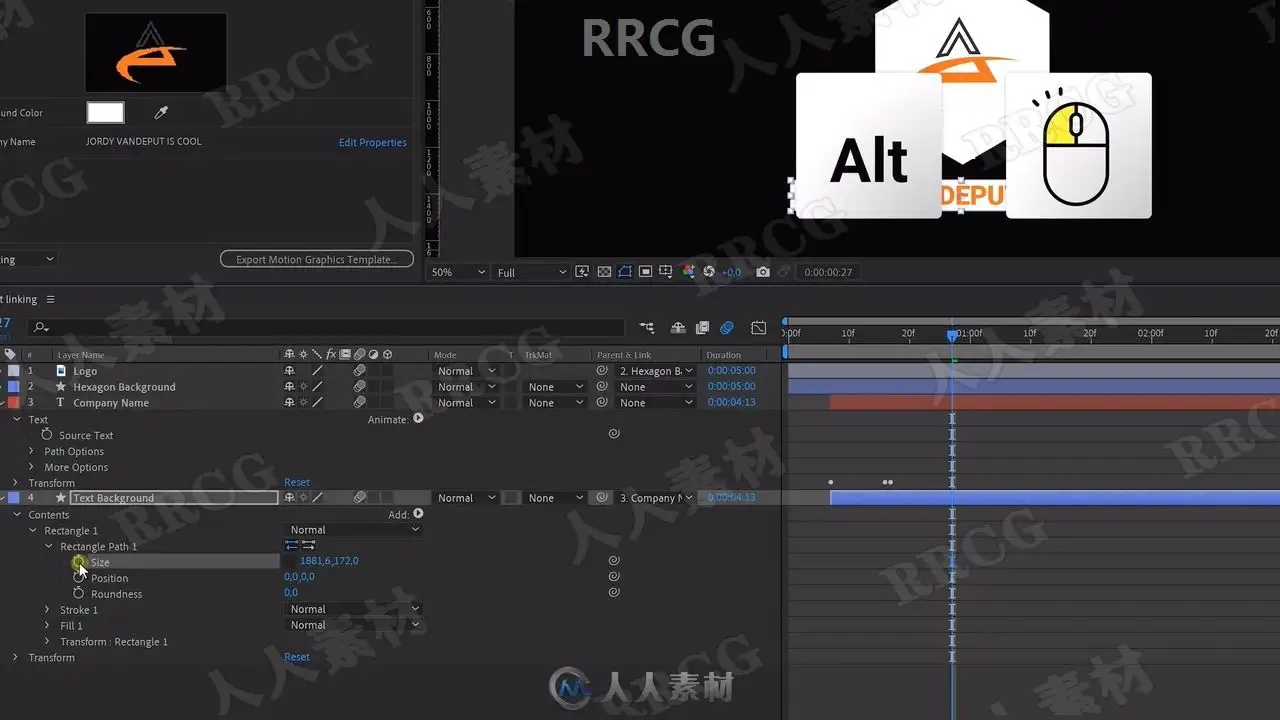Click Export Motion Graphics Template button

pyautogui.click(x=317, y=259)
